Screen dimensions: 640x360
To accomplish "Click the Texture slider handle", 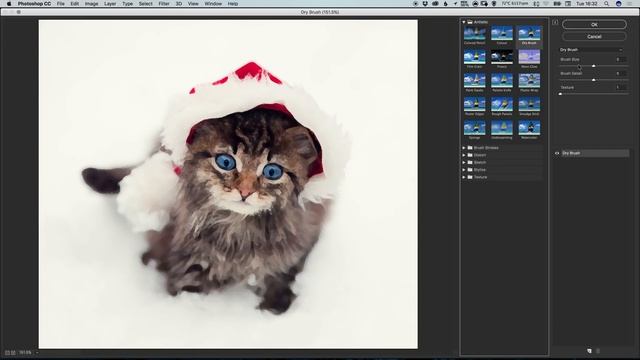I will 560,94.
